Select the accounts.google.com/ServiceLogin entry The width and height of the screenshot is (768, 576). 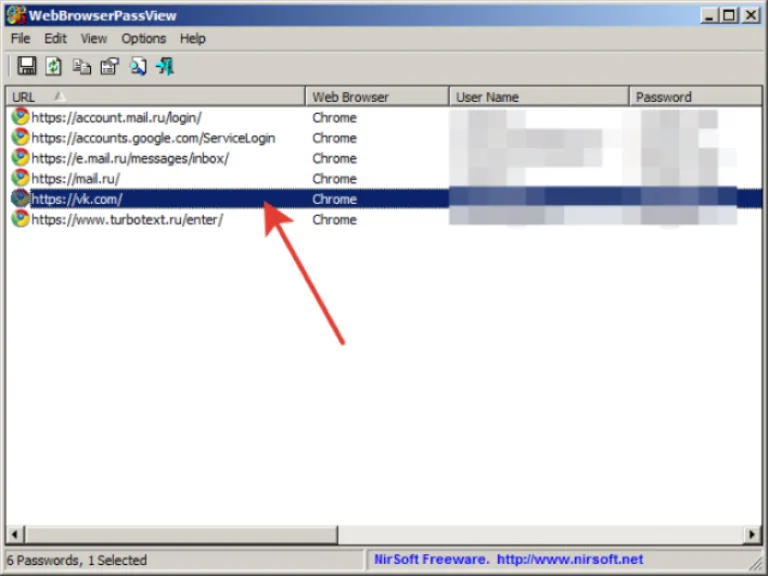click(153, 138)
